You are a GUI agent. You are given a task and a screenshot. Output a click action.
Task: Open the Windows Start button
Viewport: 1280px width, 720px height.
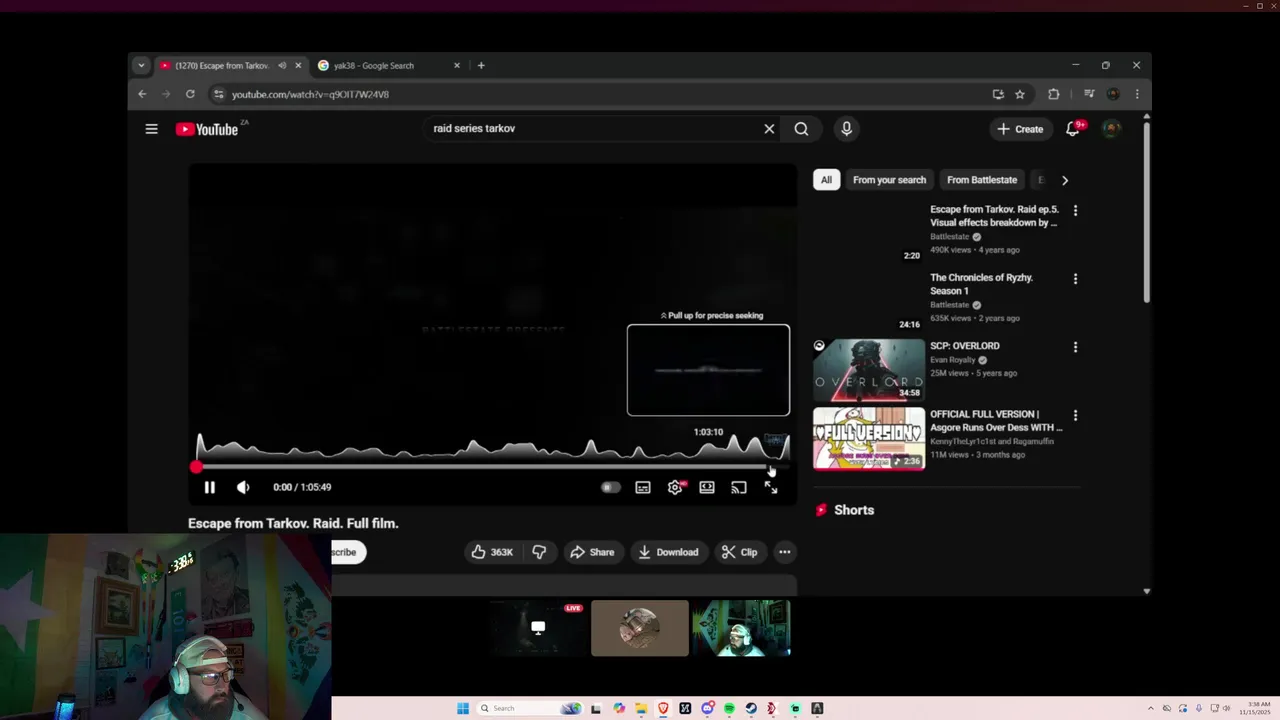[463, 708]
